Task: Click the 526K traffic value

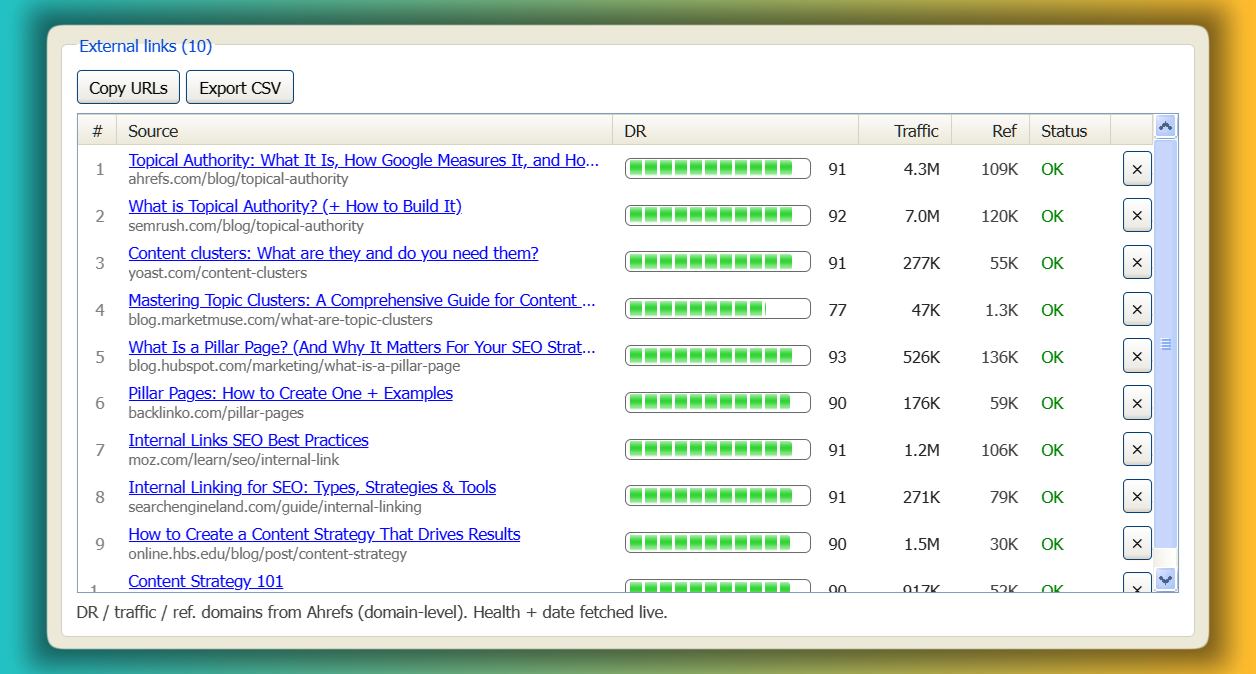Action: click(x=921, y=356)
